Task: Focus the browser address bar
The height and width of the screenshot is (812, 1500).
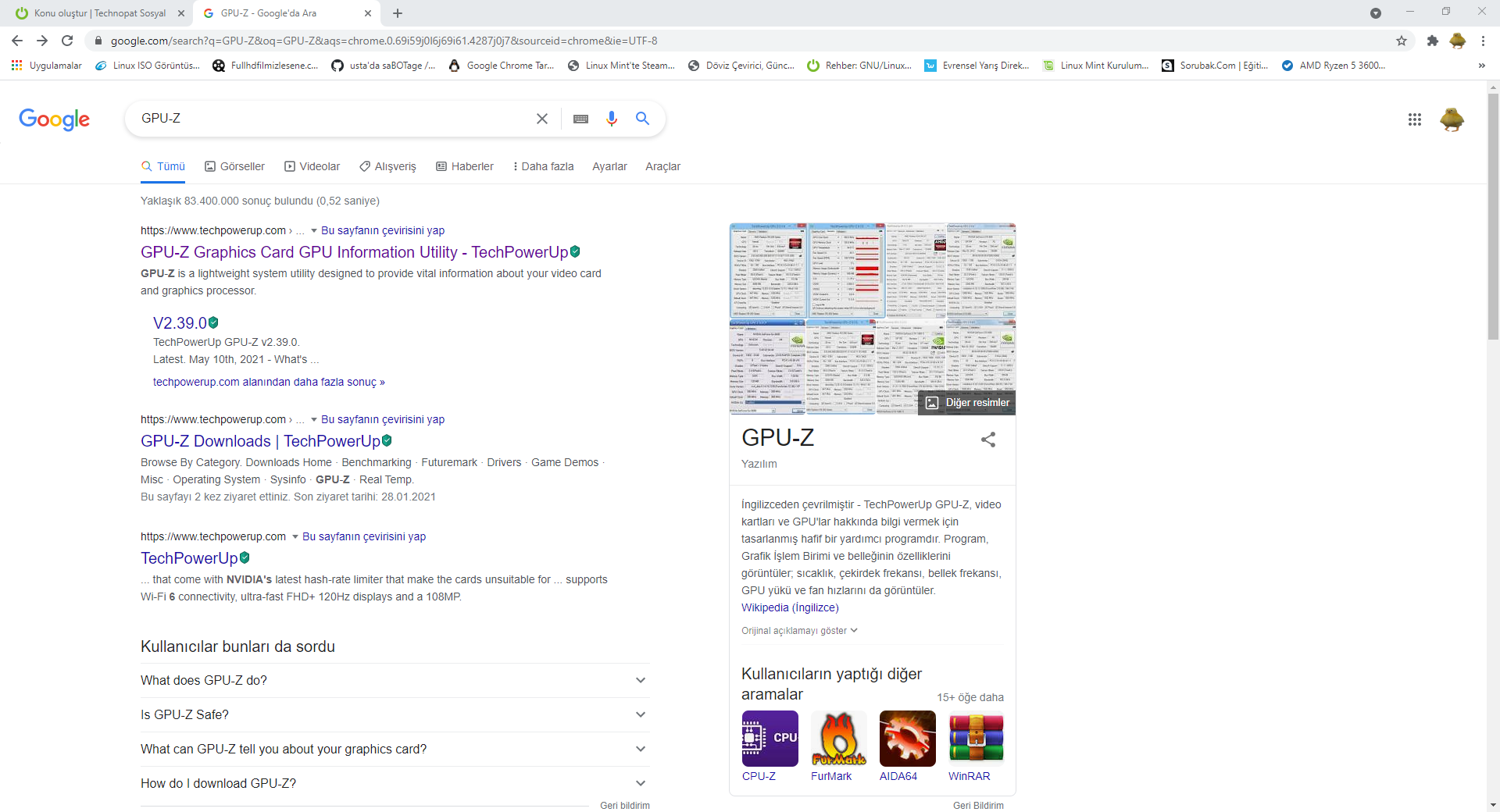Action: coord(742,41)
